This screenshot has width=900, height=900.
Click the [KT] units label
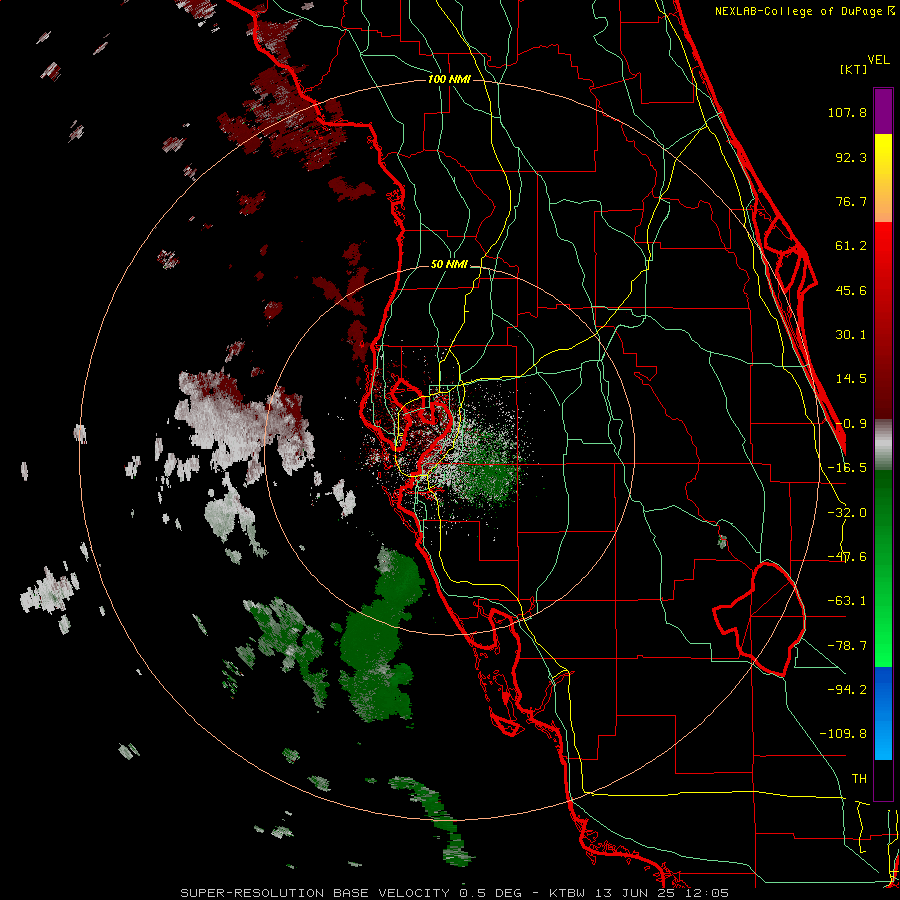coord(853,69)
